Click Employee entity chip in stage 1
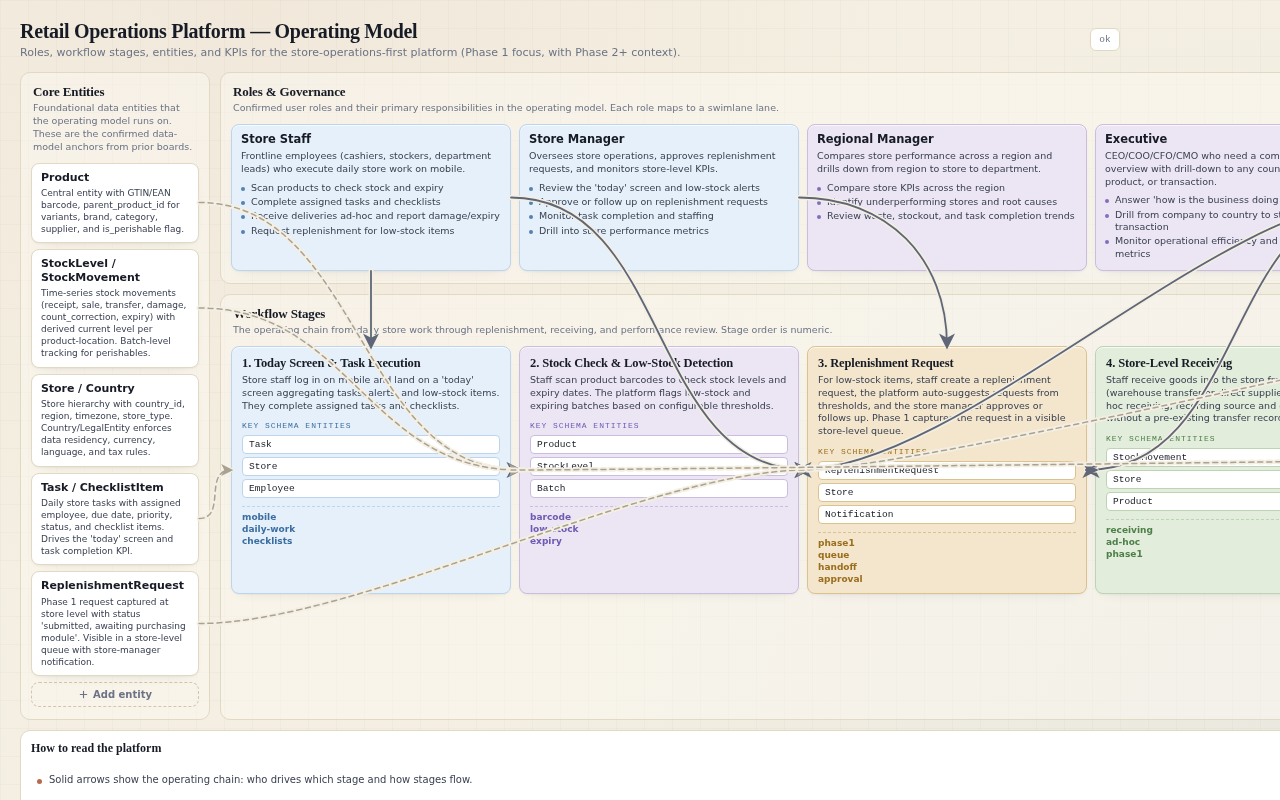This screenshot has width=1280, height=800. [x=371, y=488]
